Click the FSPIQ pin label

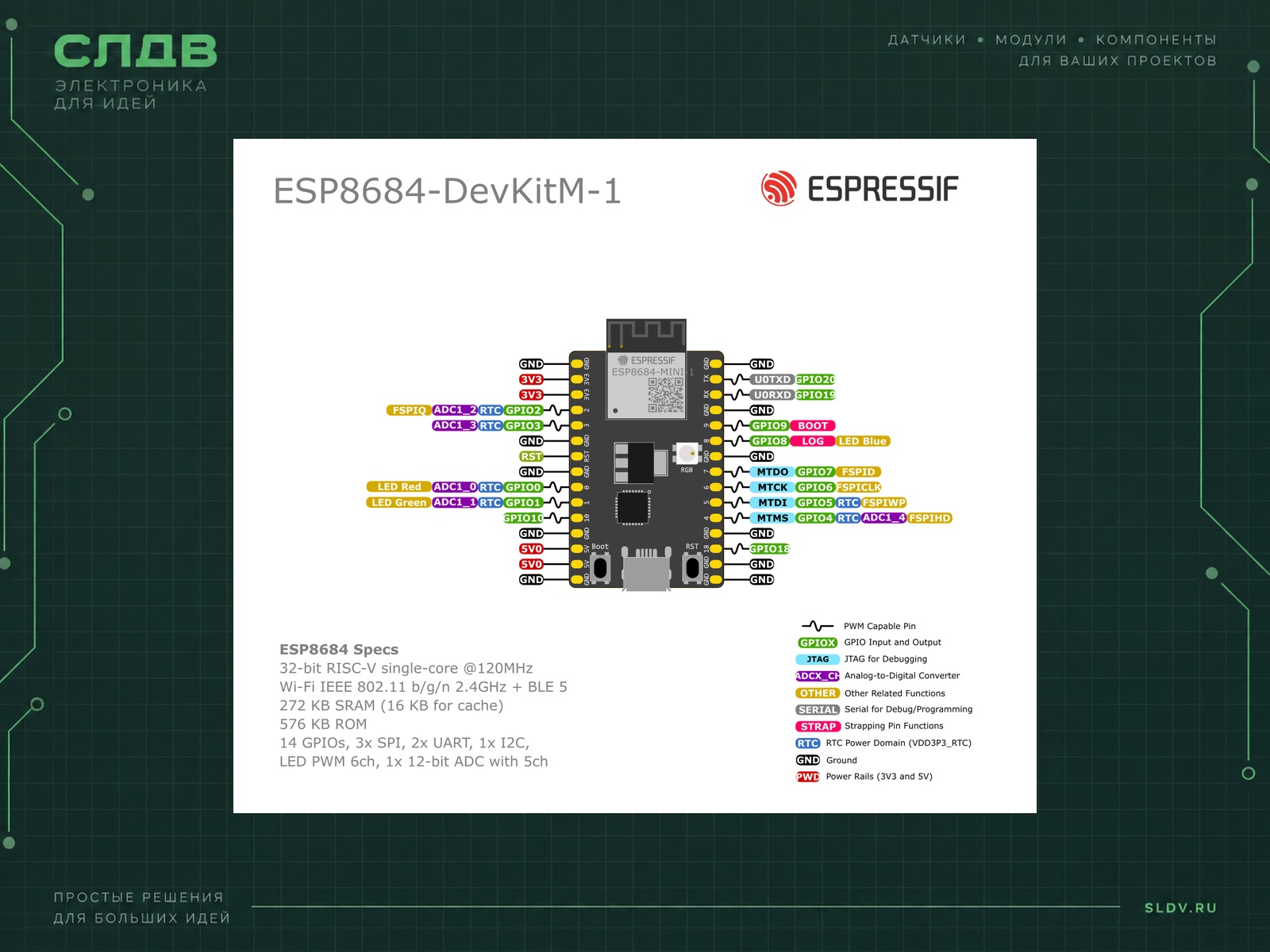click(409, 410)
